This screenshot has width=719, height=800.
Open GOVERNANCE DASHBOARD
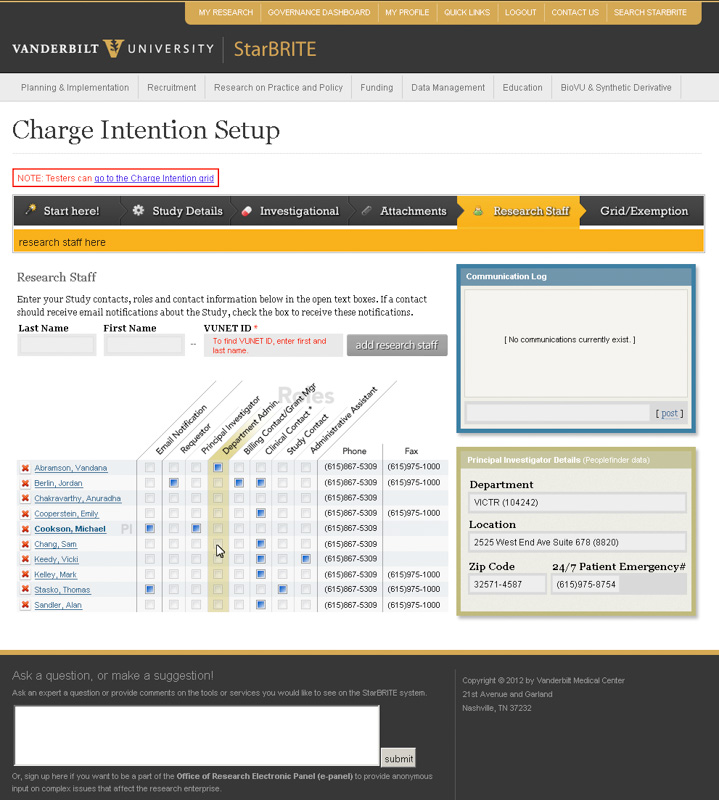[x=319, y=12]
